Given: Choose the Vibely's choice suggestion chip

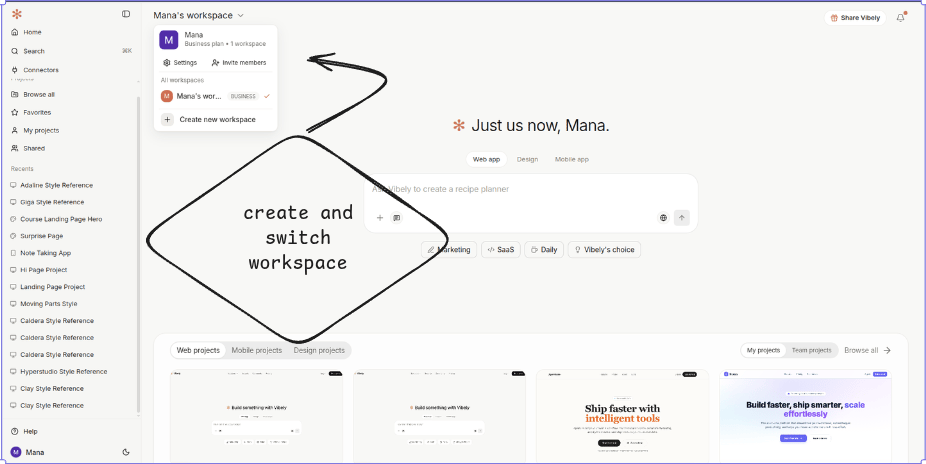Looking at the screenshot, I should 604,250.
